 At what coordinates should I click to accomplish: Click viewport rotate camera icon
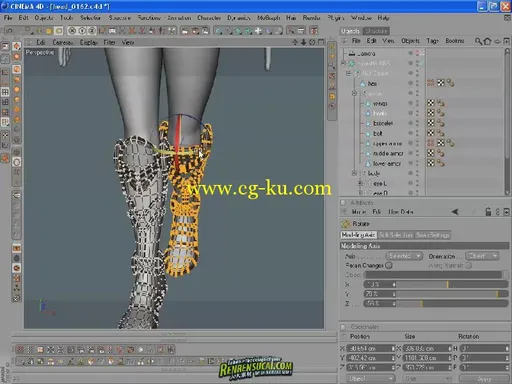click(312, 42)
